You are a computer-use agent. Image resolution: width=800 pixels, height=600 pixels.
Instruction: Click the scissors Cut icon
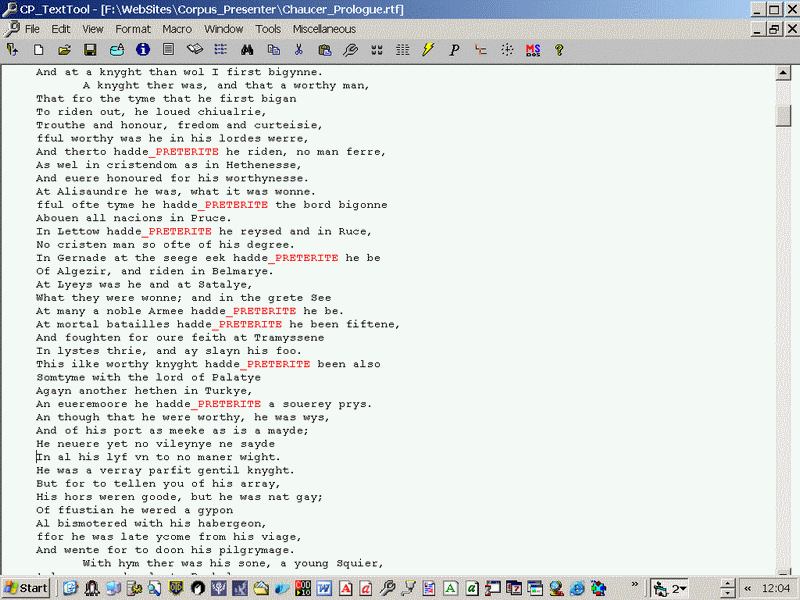(299, 49)
